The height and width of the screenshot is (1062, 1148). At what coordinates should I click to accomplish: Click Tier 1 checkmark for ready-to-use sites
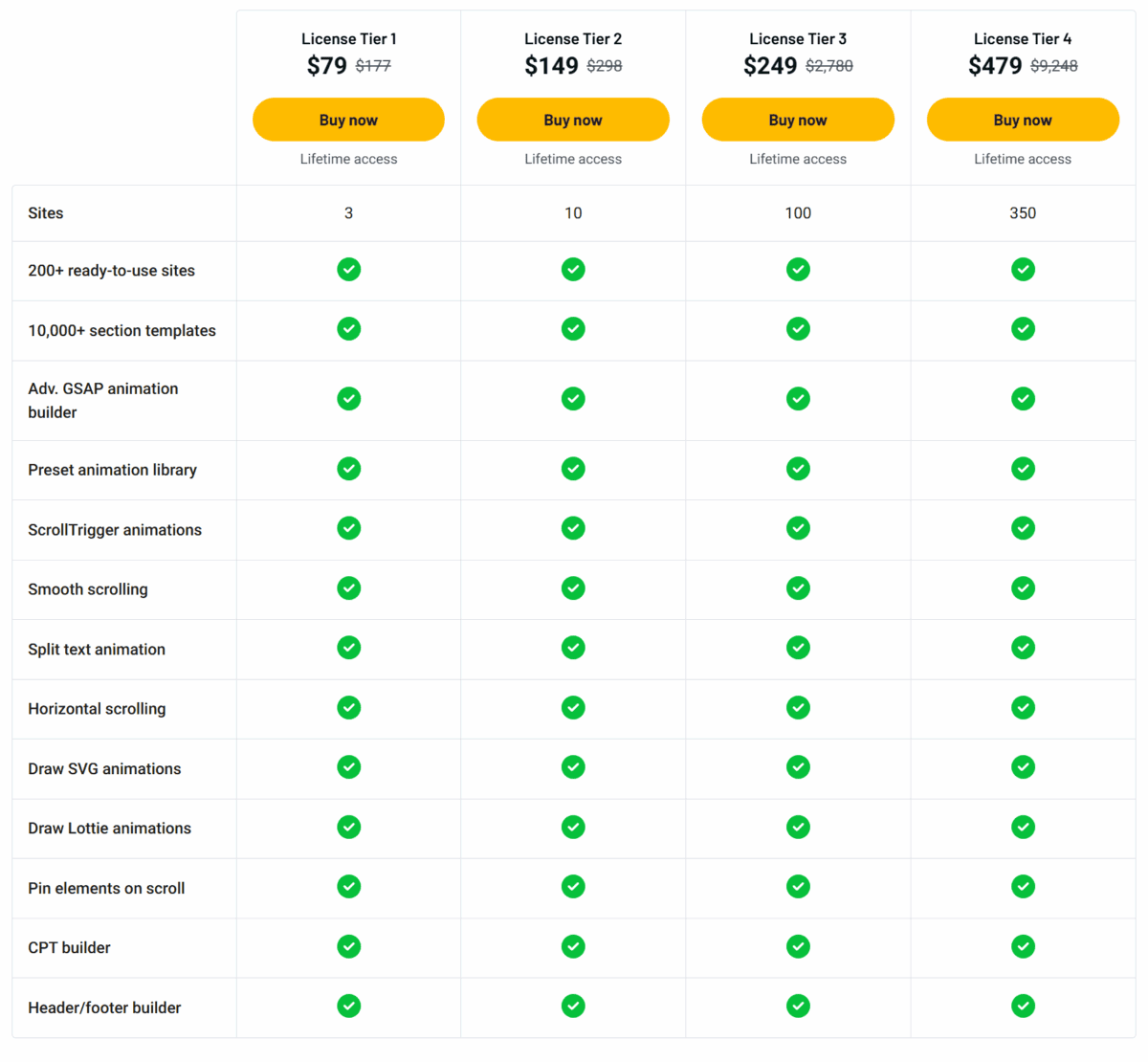coord(349,270)
